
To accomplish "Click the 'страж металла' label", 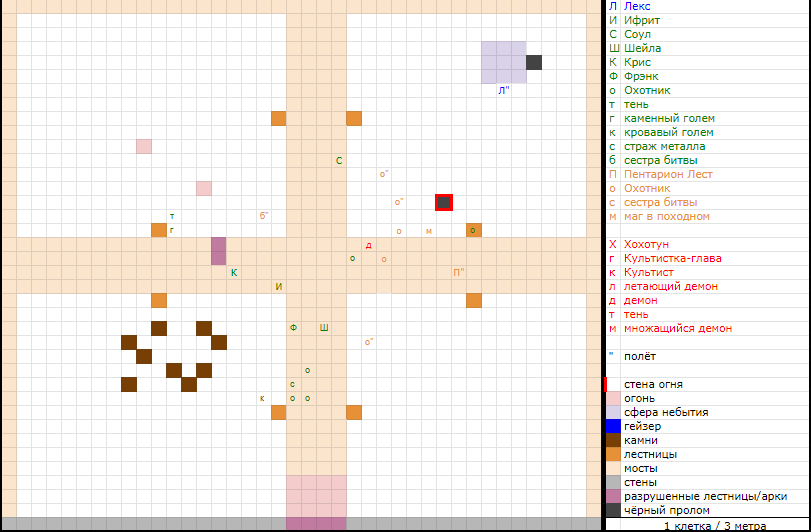I will pyautogui.click(x=665, y=146).
